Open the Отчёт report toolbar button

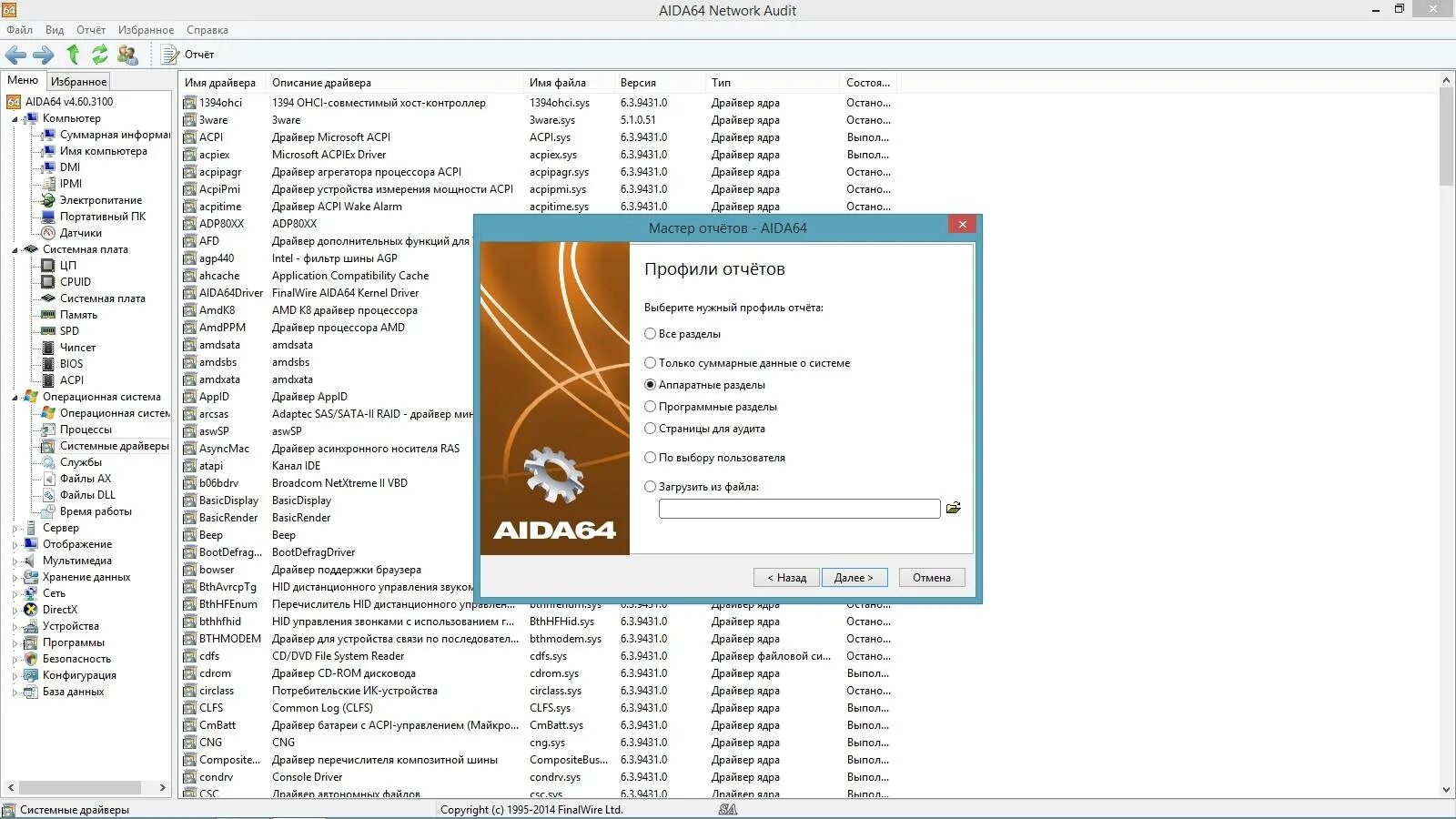(188, 55)
